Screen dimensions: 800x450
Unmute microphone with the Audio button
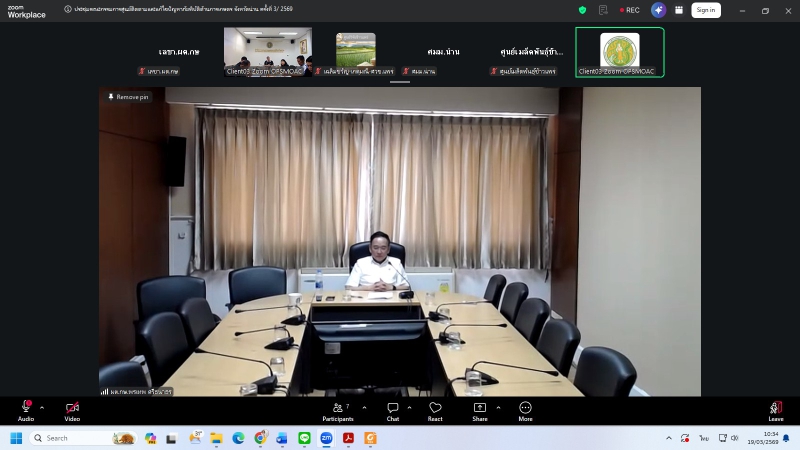pos(26,408)
